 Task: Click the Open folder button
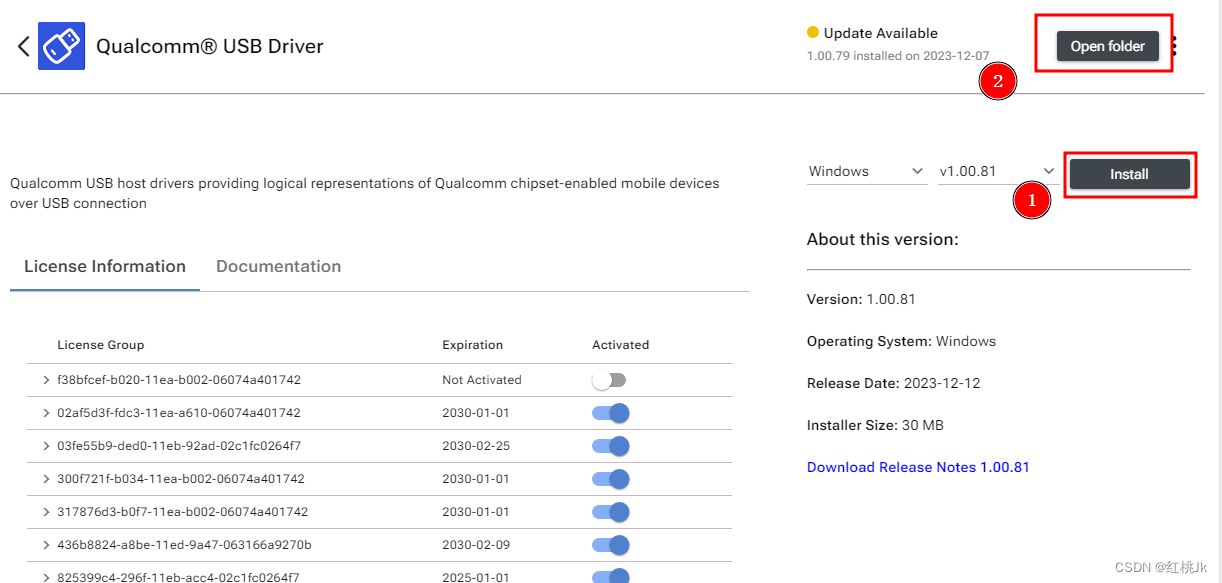tap(1108, 47)
